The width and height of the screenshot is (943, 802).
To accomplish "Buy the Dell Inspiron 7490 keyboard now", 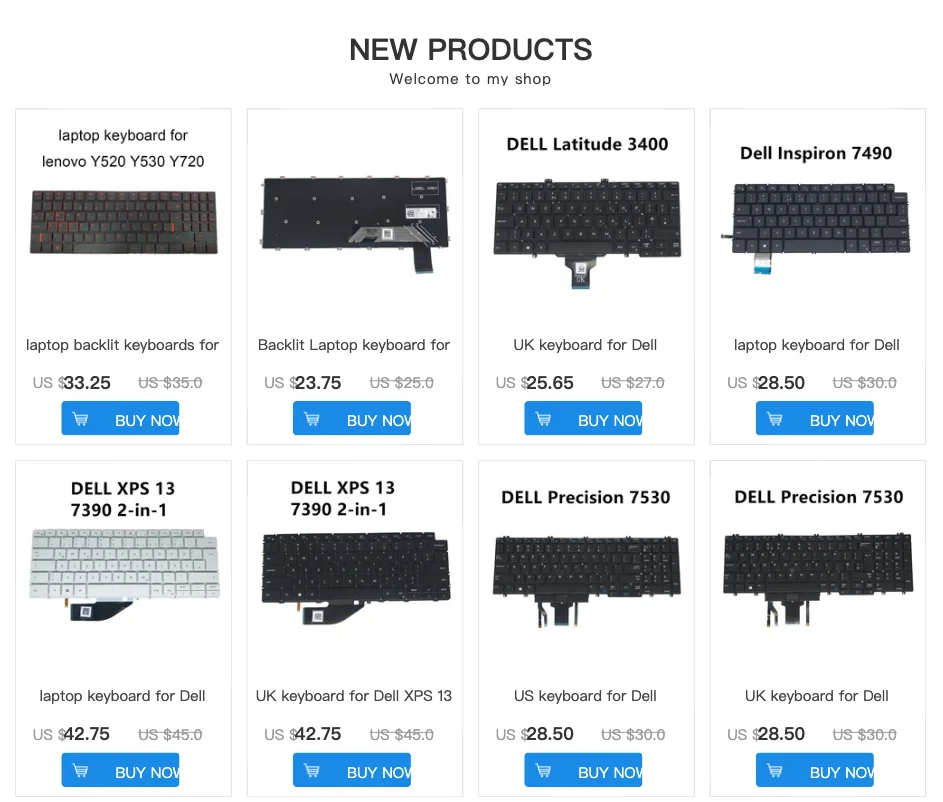I will tap(815, 418).
